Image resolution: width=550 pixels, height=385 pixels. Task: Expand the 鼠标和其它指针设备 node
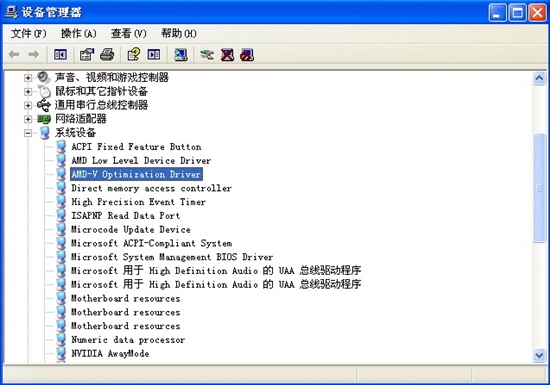click(28, 92)
